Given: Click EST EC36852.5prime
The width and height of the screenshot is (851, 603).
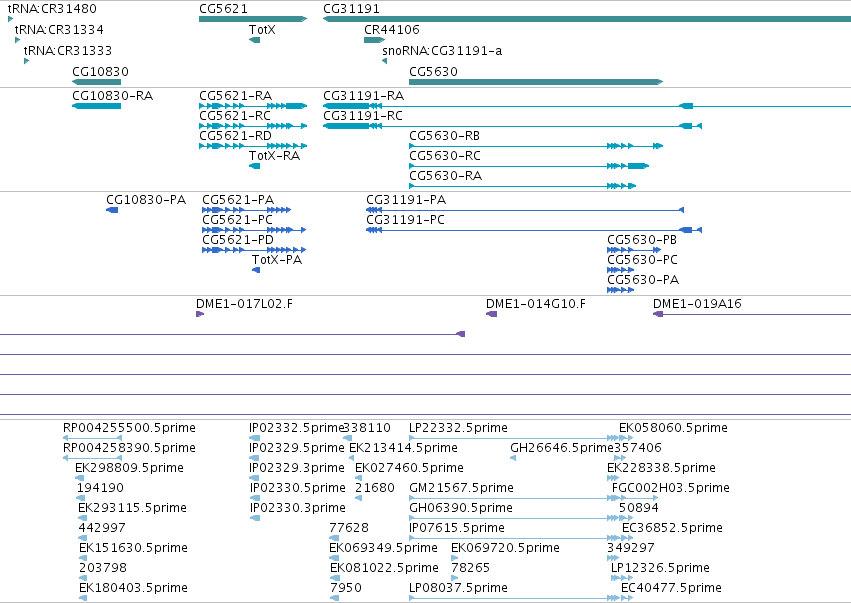Looking at the screenshot, I should [x=627, y=538].
